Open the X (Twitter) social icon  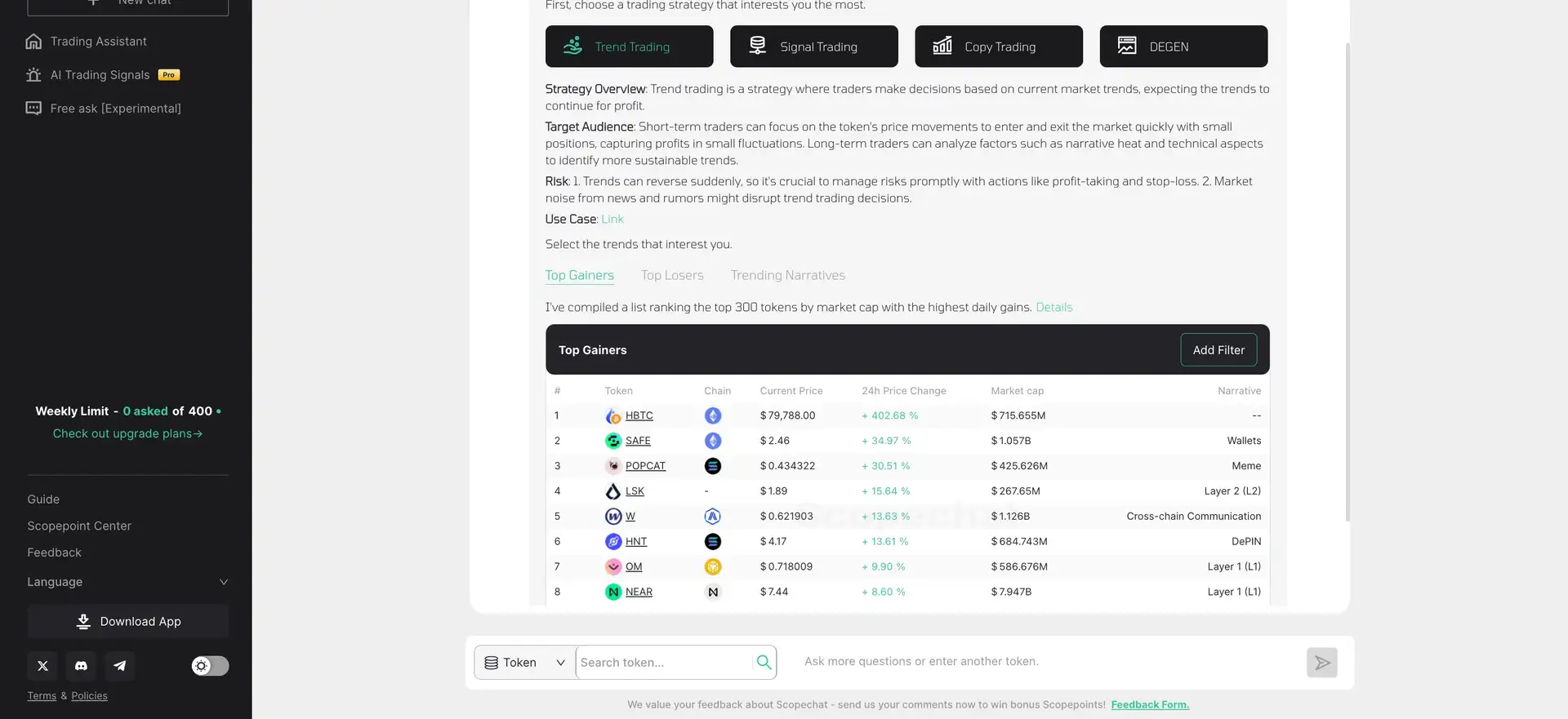coord(42,666)
